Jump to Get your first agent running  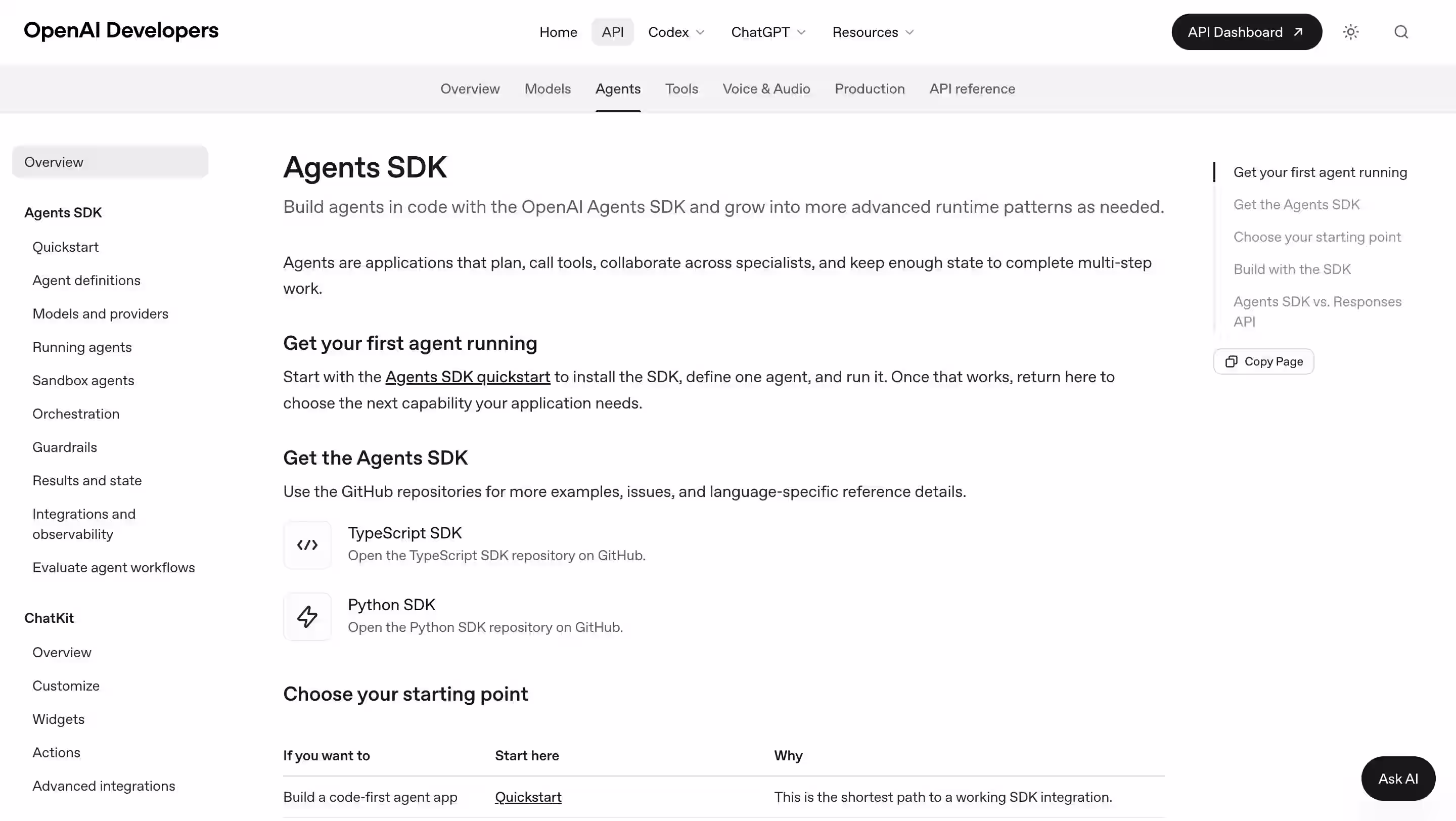[x=1320, y=172]
